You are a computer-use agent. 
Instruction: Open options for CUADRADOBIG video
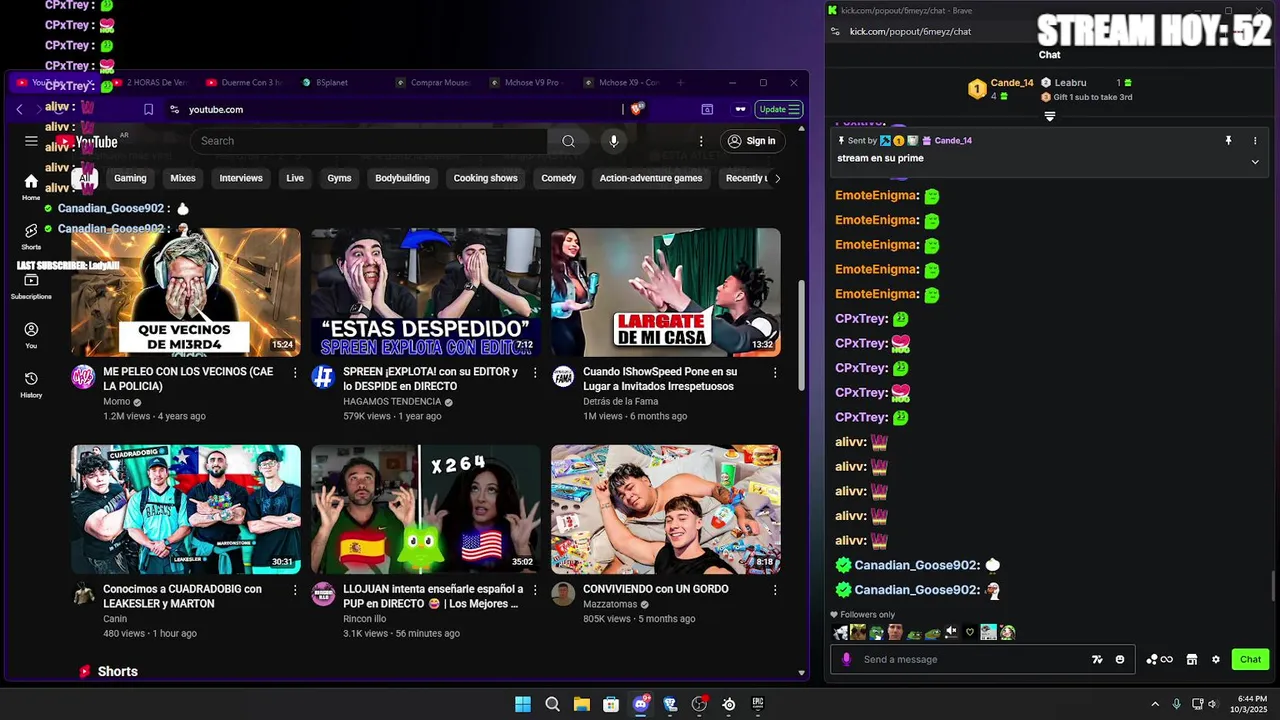[295, 590]
